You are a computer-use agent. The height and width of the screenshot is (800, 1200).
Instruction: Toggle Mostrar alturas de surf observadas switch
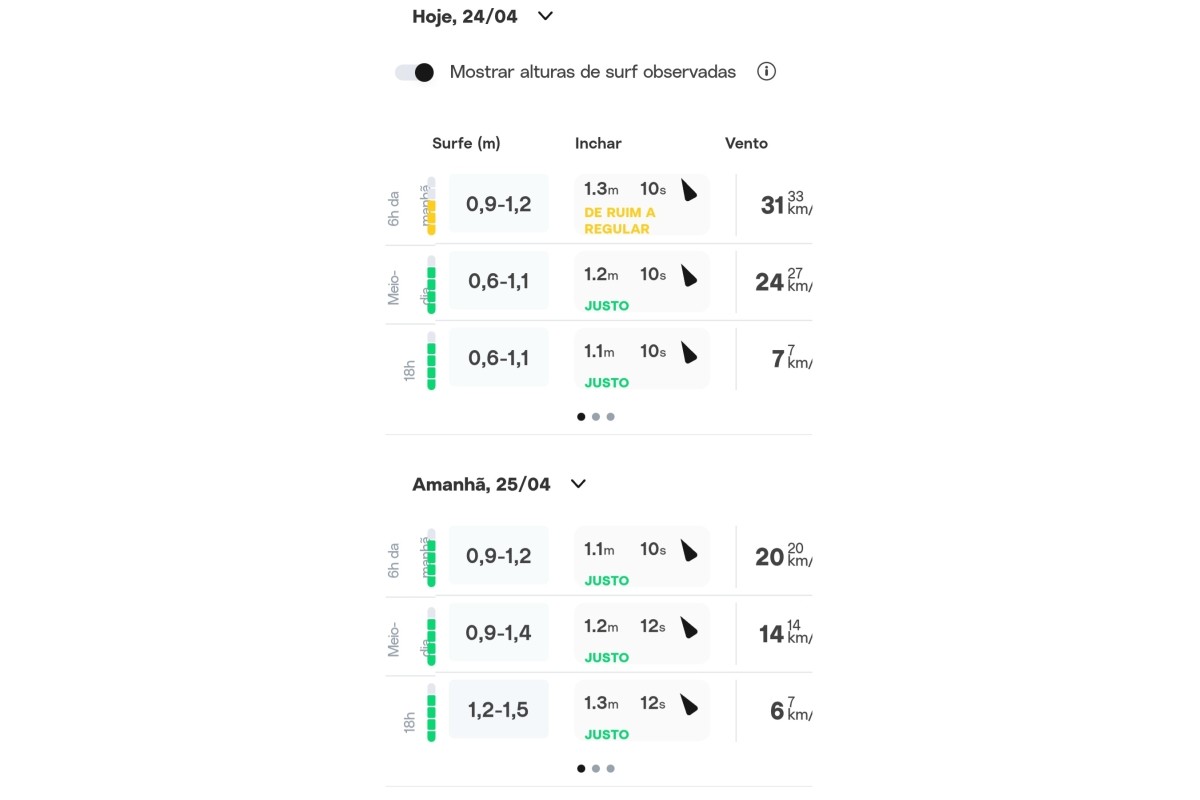coord(414,72)
